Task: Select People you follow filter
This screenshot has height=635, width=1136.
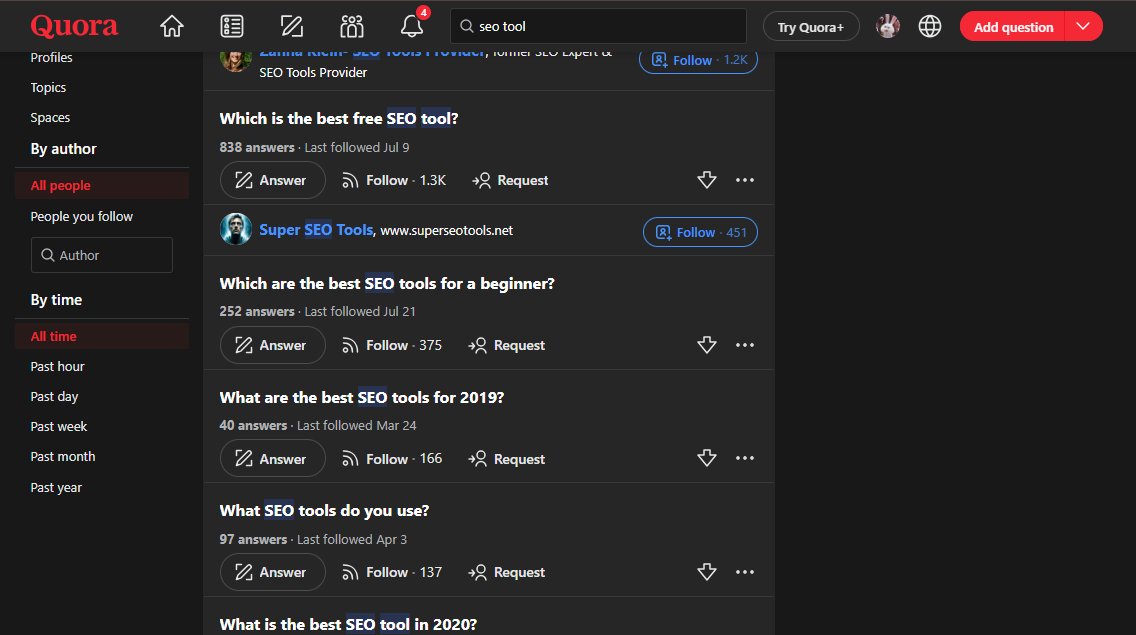Action: coord(82,216)
